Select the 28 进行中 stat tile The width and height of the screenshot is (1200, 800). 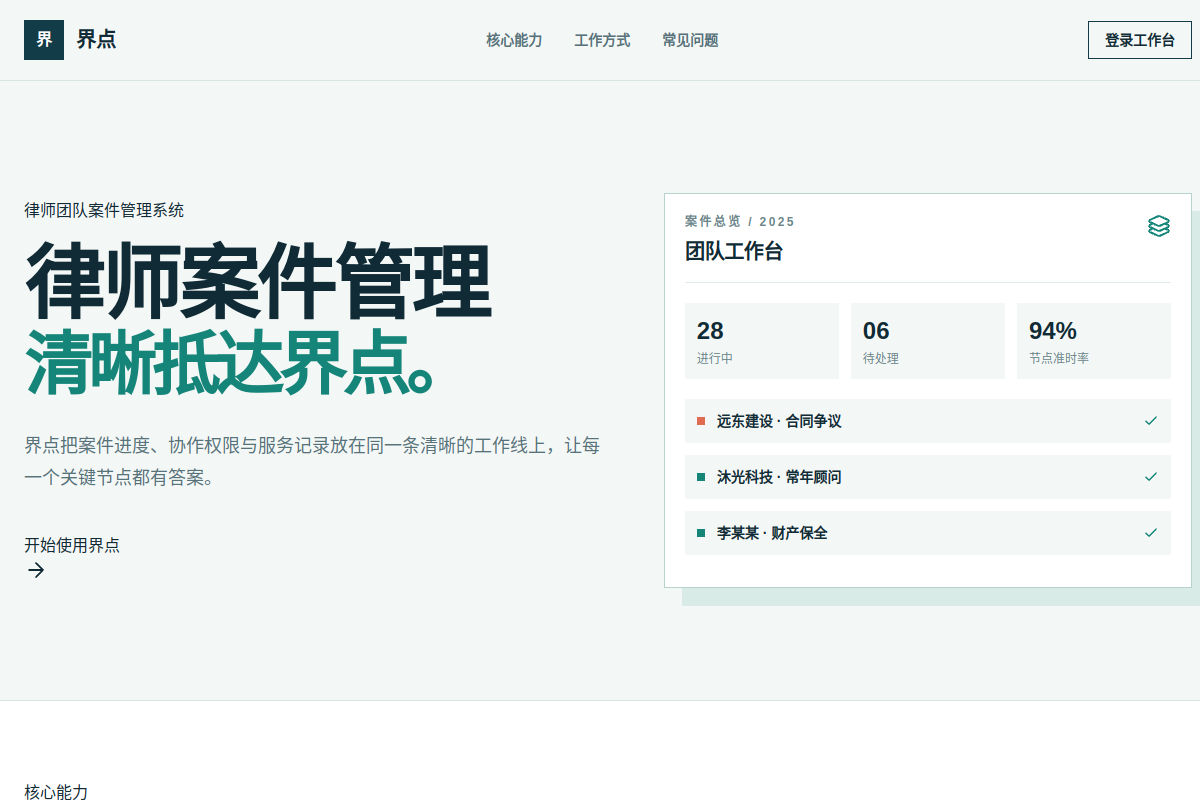(762, 341)
